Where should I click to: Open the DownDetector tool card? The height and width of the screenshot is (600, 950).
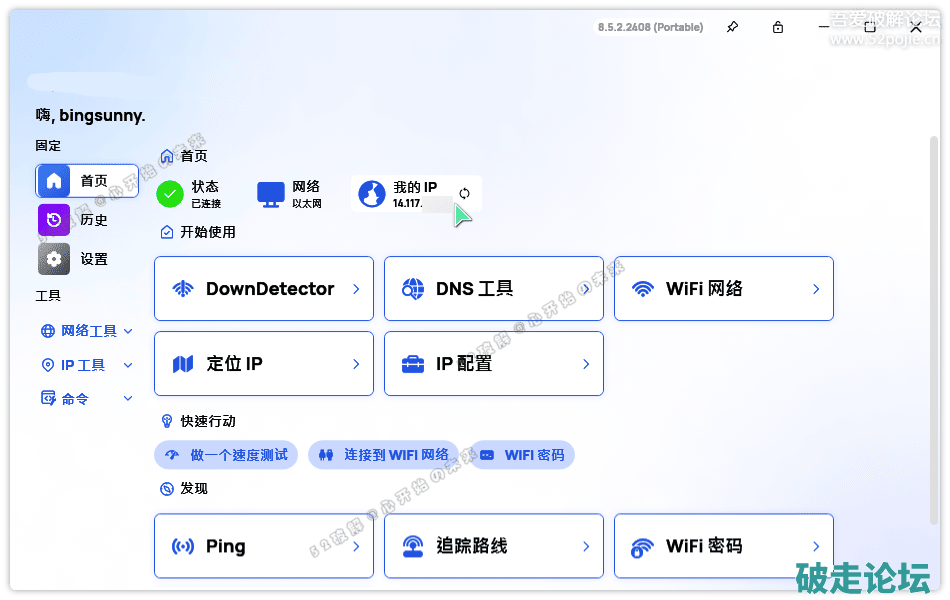tap(264, 289)
